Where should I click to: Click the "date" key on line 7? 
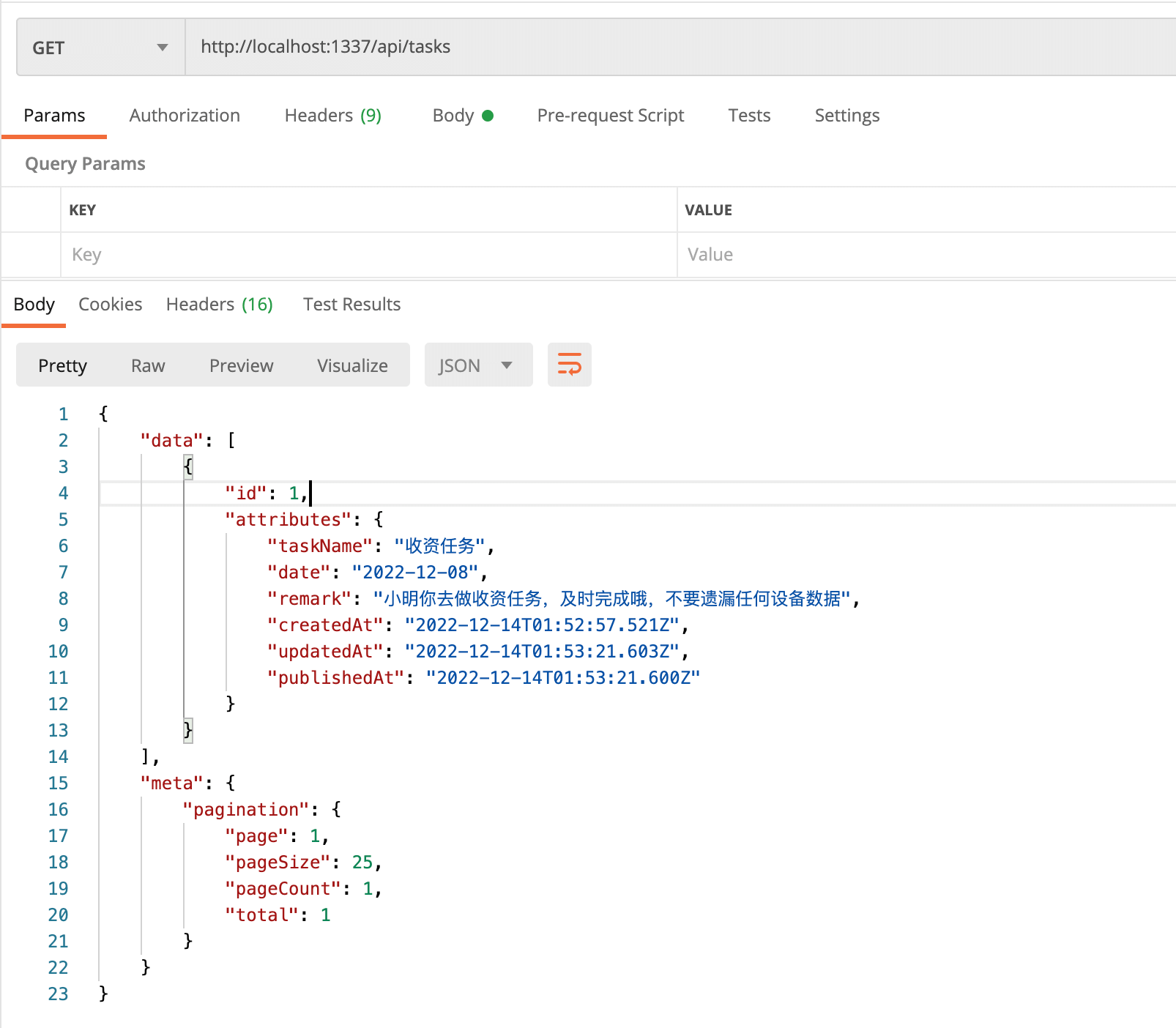[x=299, y=573]
